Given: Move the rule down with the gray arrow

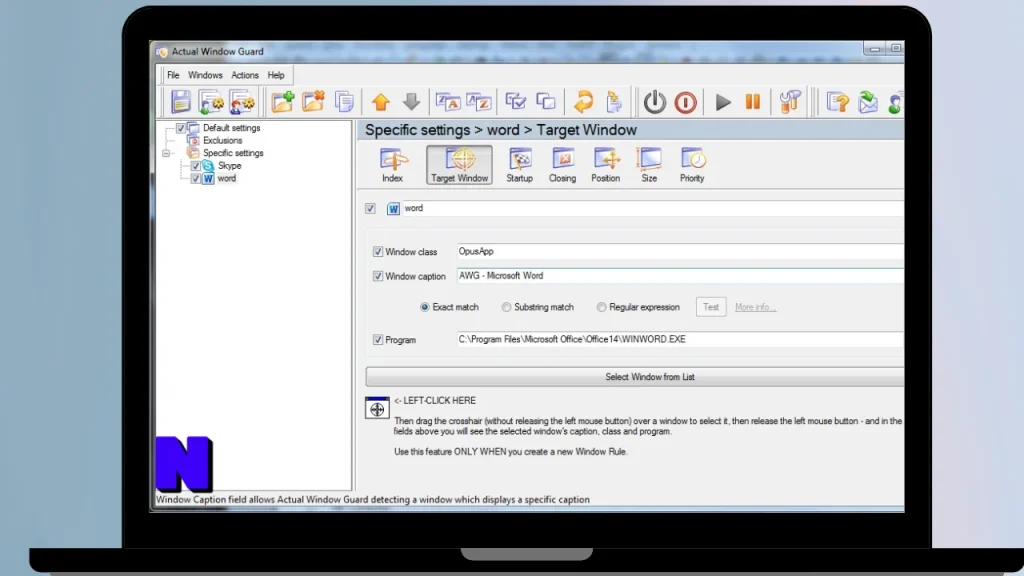Looking at the screenshot, I should tap(411, 101).
